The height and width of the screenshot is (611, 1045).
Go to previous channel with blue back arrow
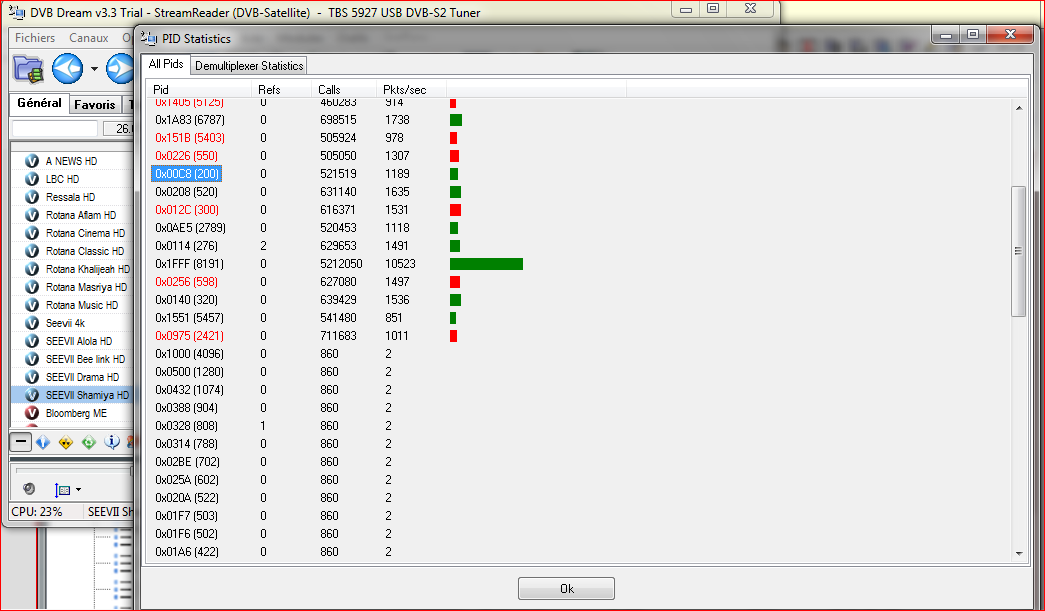pyautogui.click(x=67, y=69)
